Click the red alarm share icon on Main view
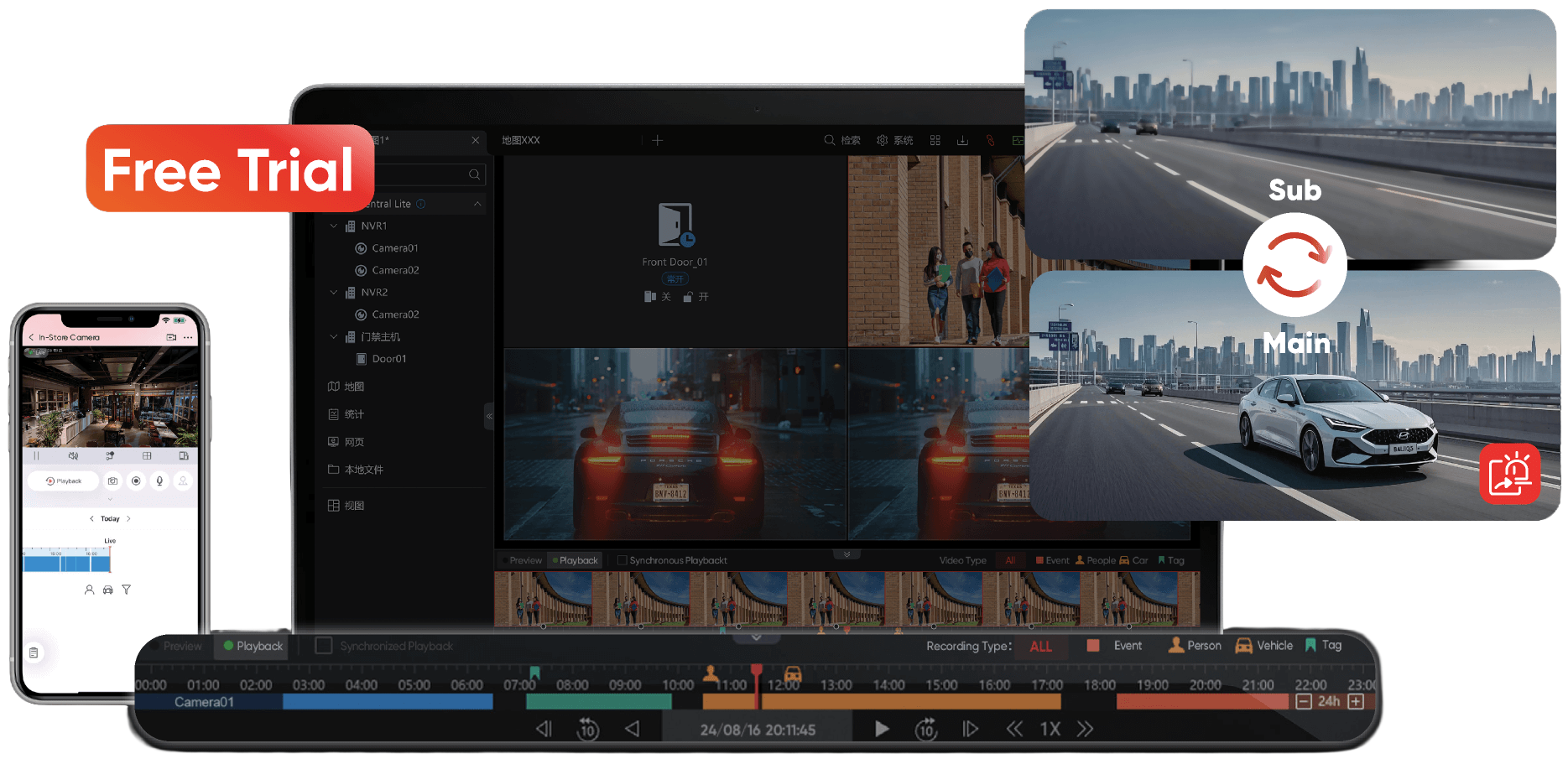This screenshot has width=1568, height=764. point(1509,474)
